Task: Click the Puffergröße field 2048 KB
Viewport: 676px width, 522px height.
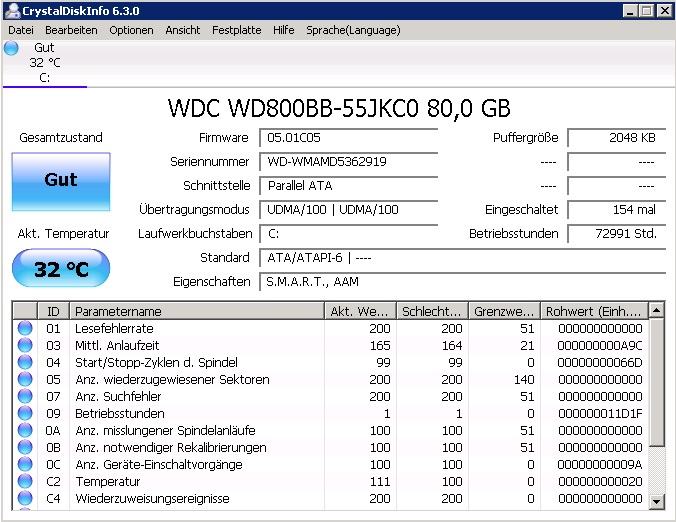Action: (x=617, y=138)
